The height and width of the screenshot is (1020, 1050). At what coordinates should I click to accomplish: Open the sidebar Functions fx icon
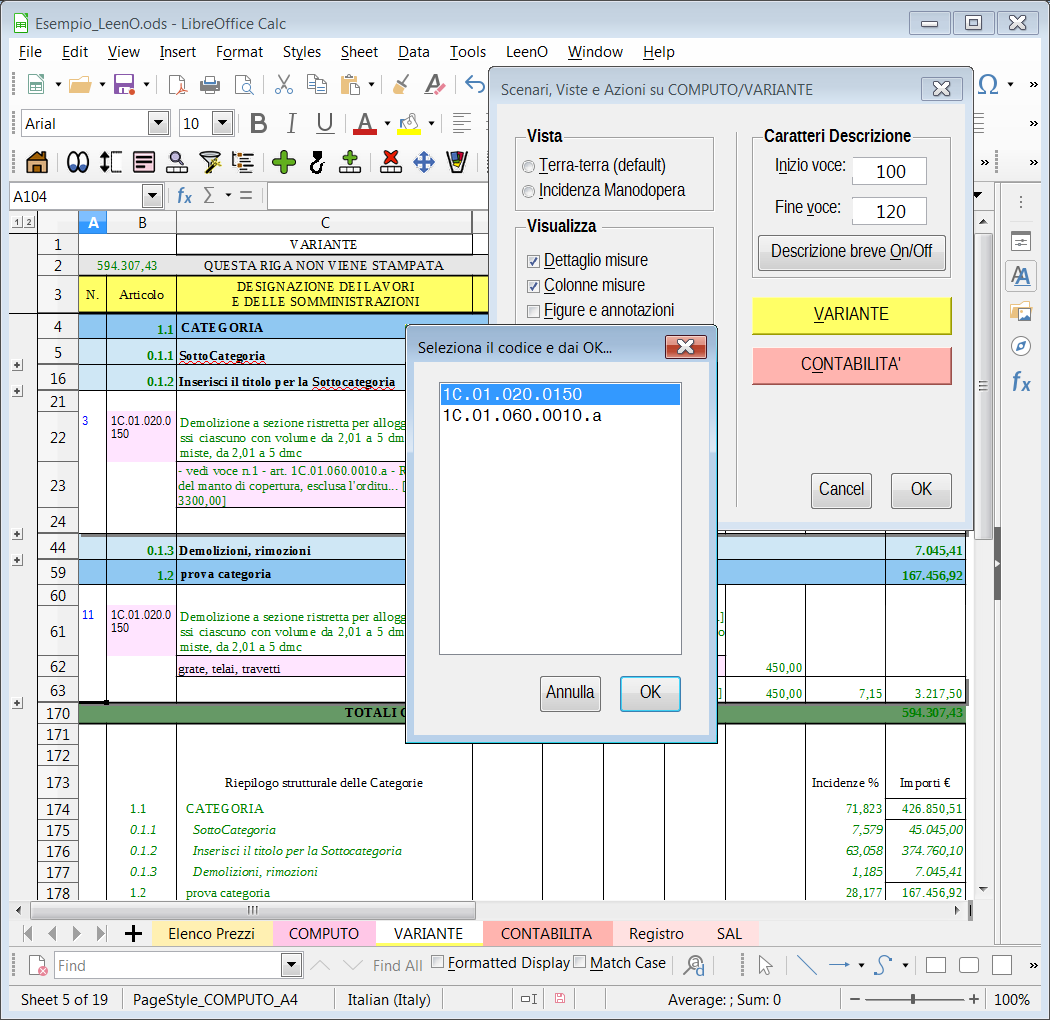coord(1021,382)
